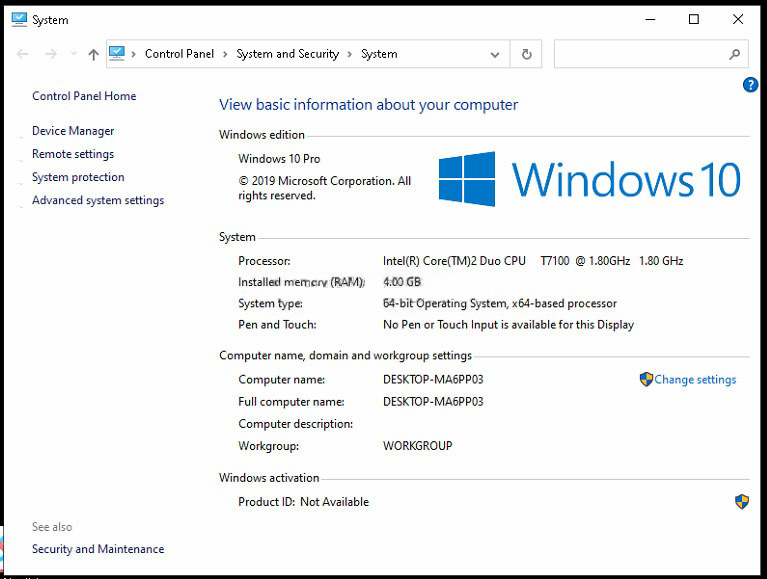Viewport: 767px width, 579px height.
Task: Open the recent locations dropdown arrow
Action: (73, 54)
